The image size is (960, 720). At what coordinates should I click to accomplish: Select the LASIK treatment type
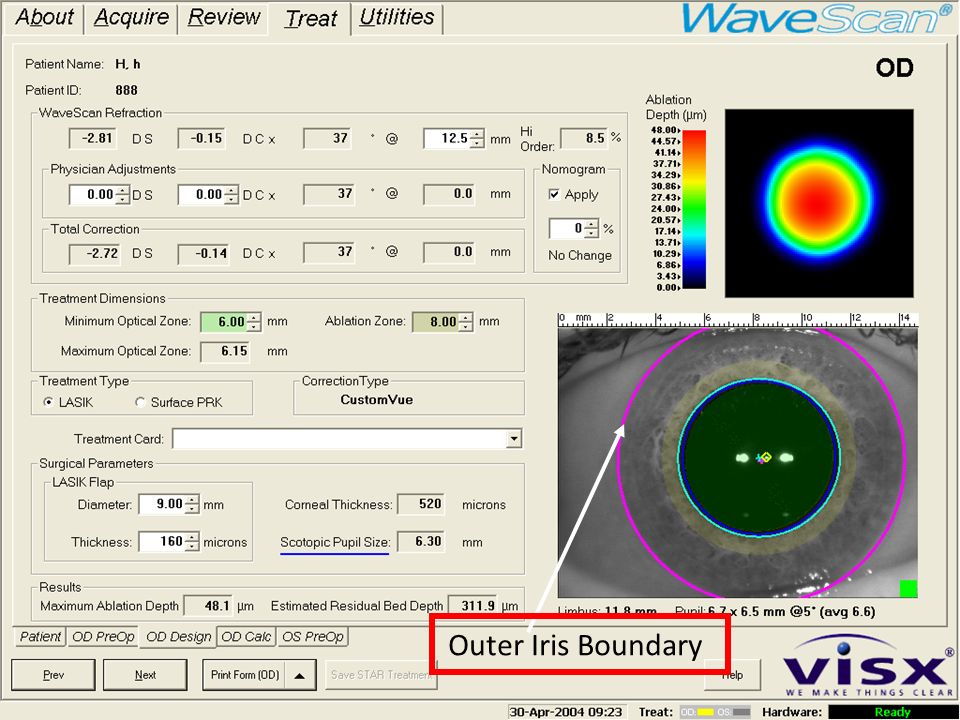48,402
